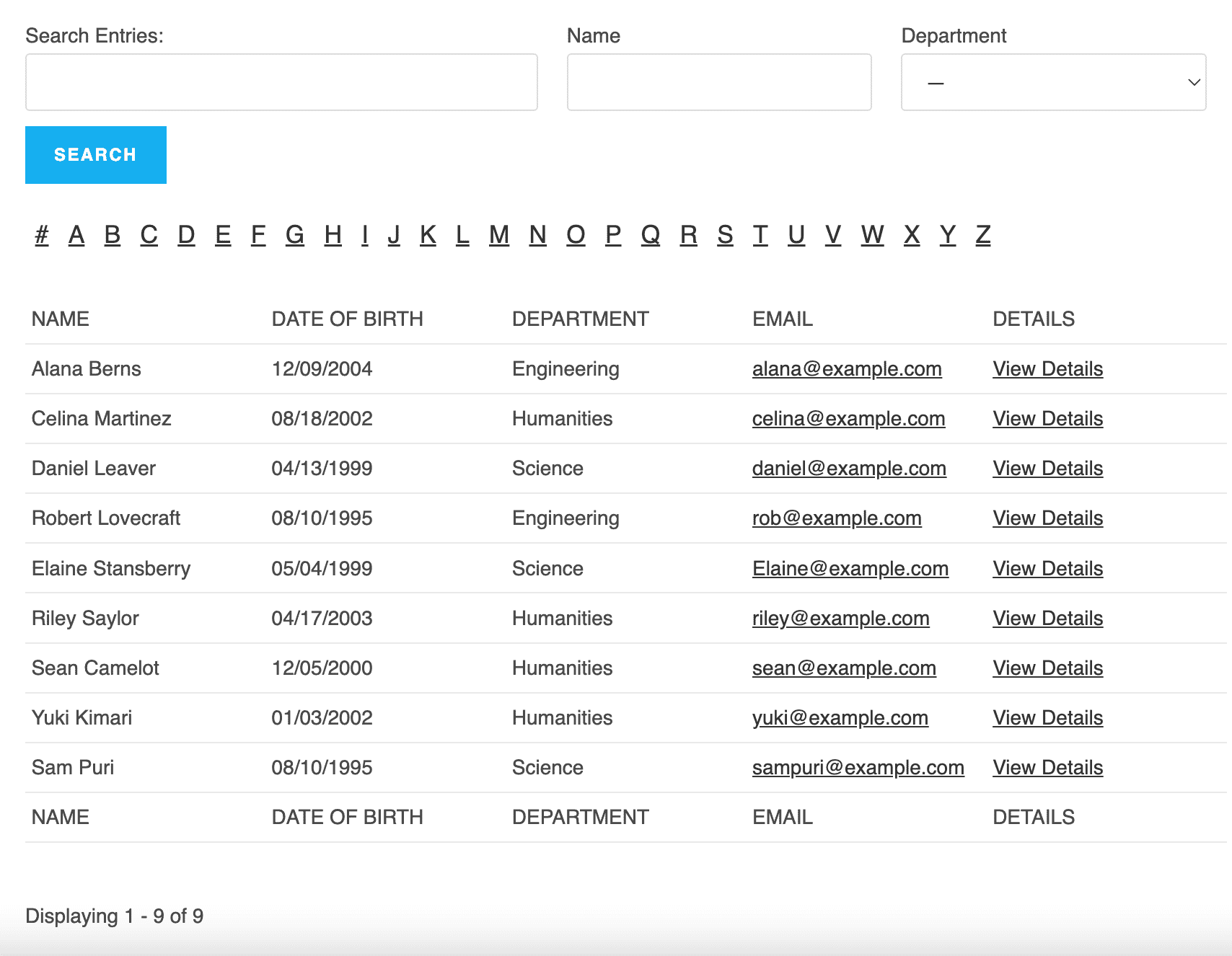Filter entries by letter U
This screenshot has height=956, width=1232.
click(x=796, y=235)
